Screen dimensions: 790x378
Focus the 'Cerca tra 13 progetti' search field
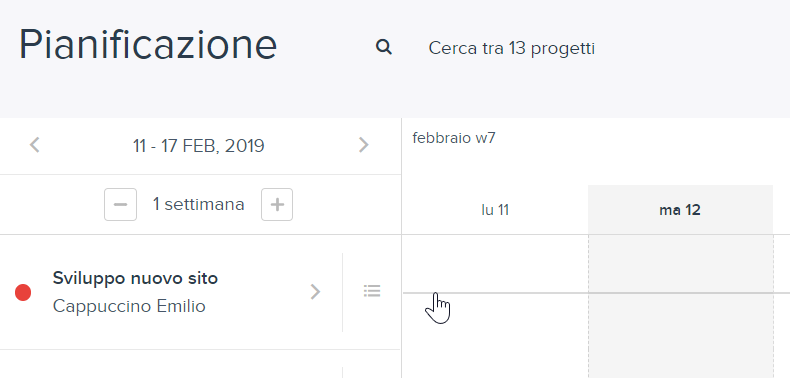(x=511, y=48)
